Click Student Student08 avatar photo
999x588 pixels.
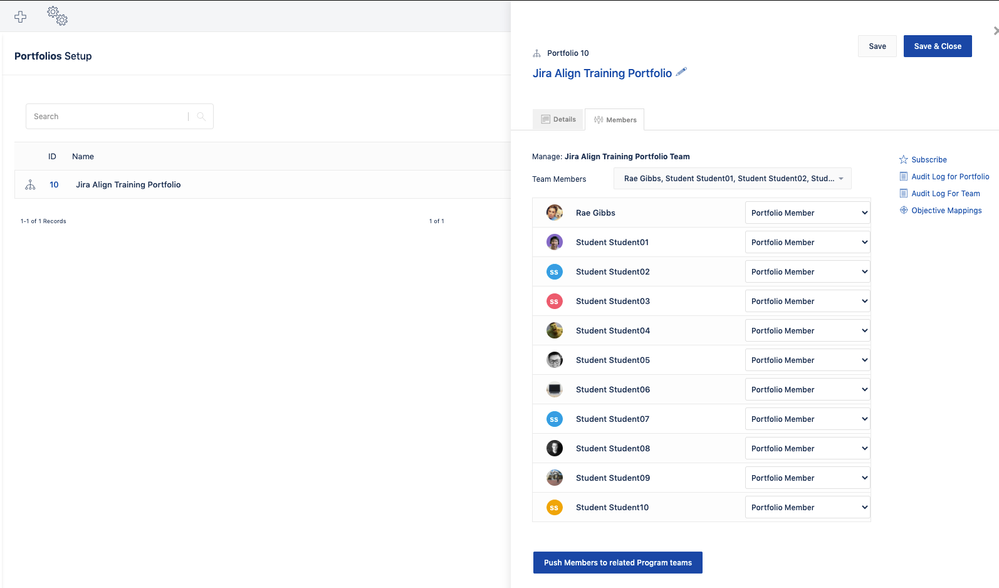[x=554, y=448]
